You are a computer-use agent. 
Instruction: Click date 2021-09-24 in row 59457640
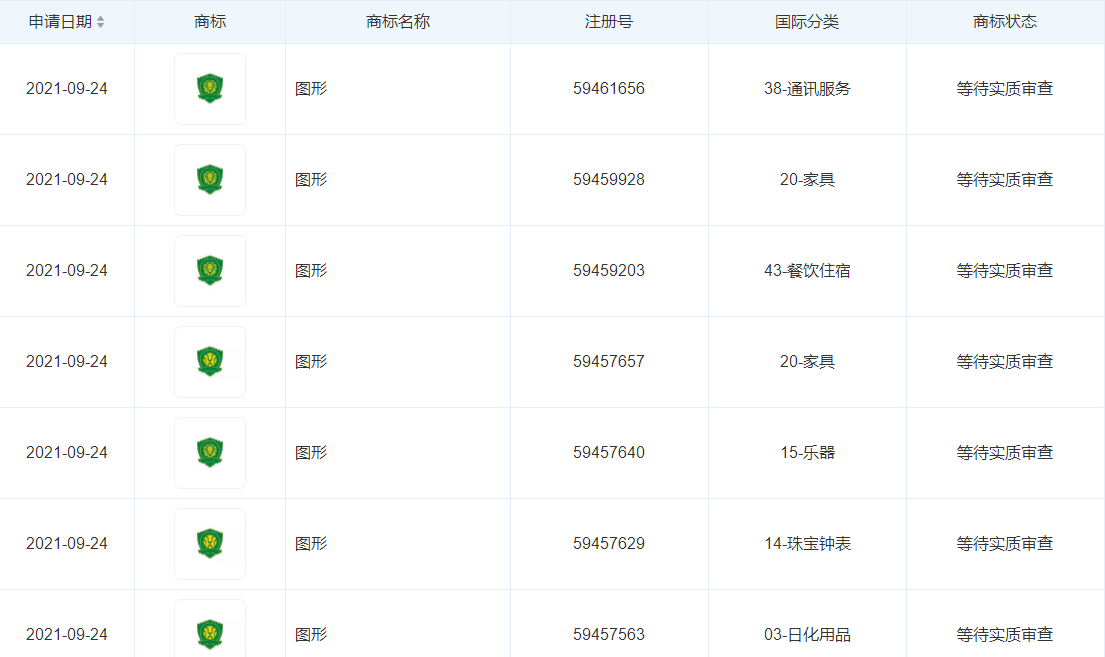tap(67, 453)
